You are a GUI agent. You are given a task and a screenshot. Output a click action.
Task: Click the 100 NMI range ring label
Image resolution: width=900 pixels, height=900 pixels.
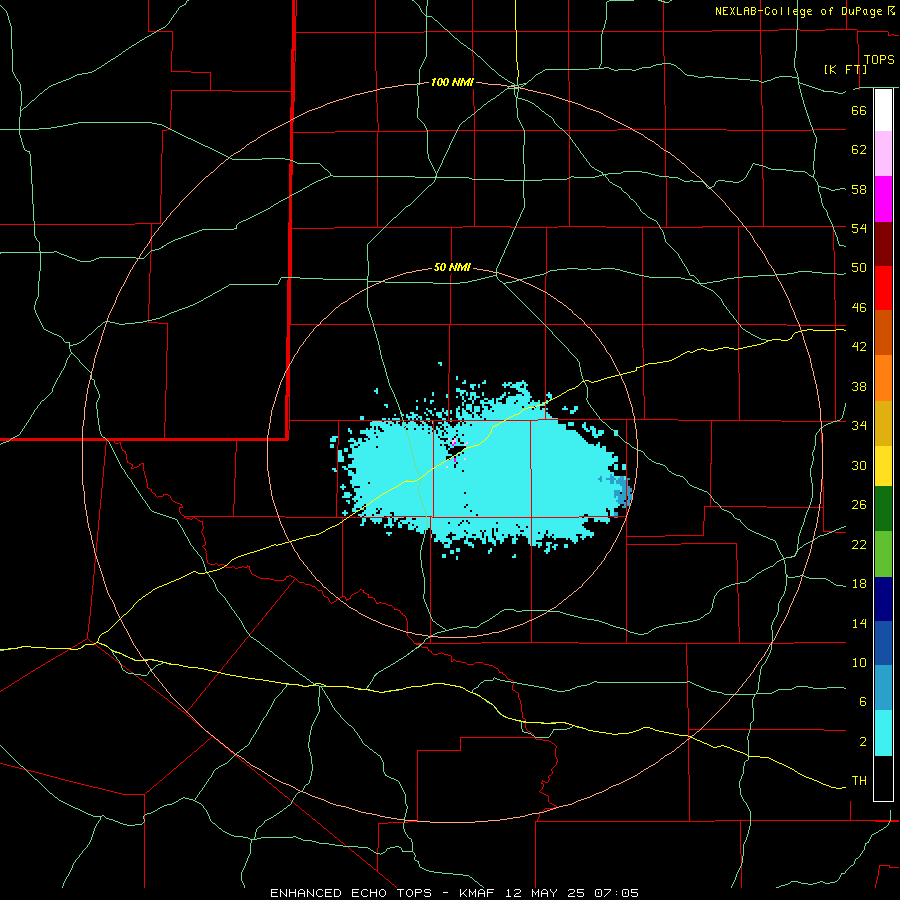click(452, 83)
